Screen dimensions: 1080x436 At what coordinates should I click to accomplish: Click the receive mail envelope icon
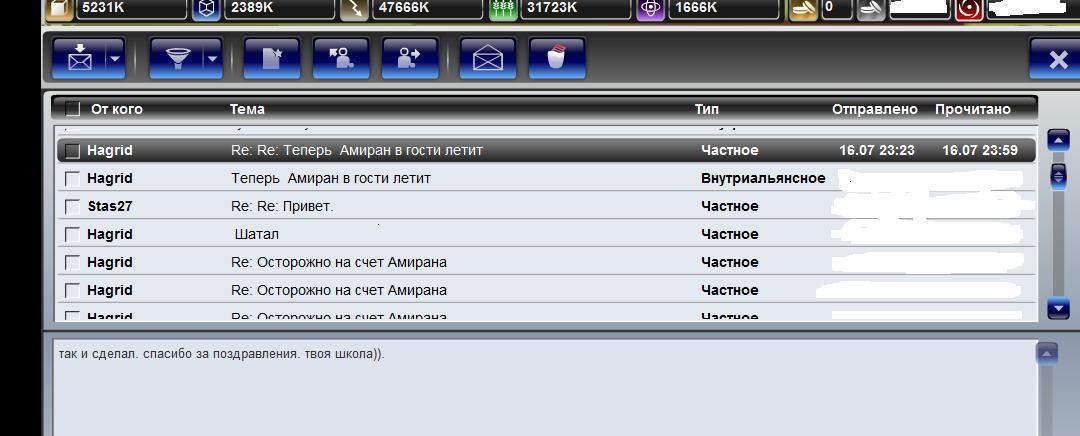[x=80, y=59]
